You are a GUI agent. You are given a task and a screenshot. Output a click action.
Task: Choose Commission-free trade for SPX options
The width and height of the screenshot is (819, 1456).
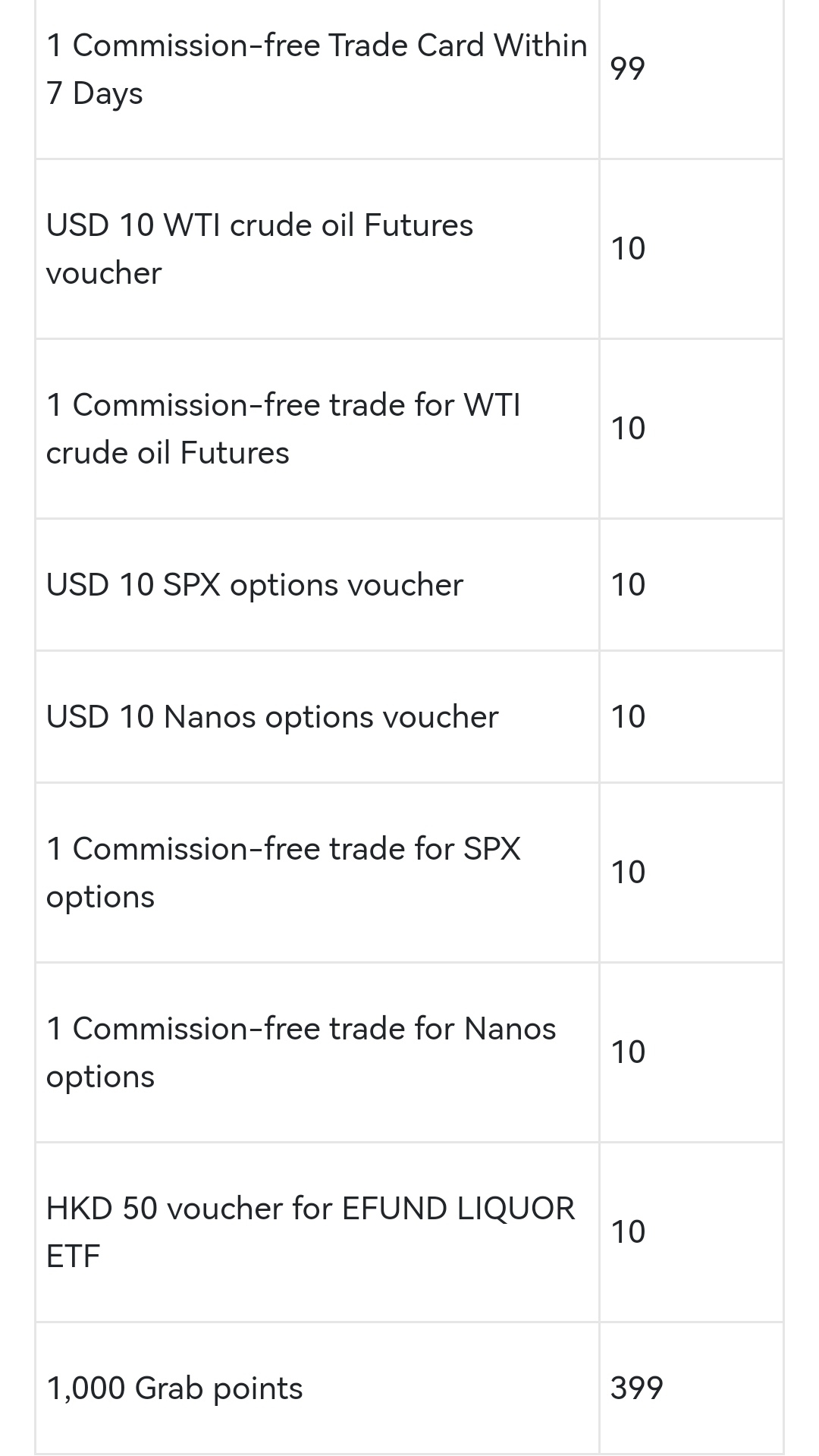283,873
